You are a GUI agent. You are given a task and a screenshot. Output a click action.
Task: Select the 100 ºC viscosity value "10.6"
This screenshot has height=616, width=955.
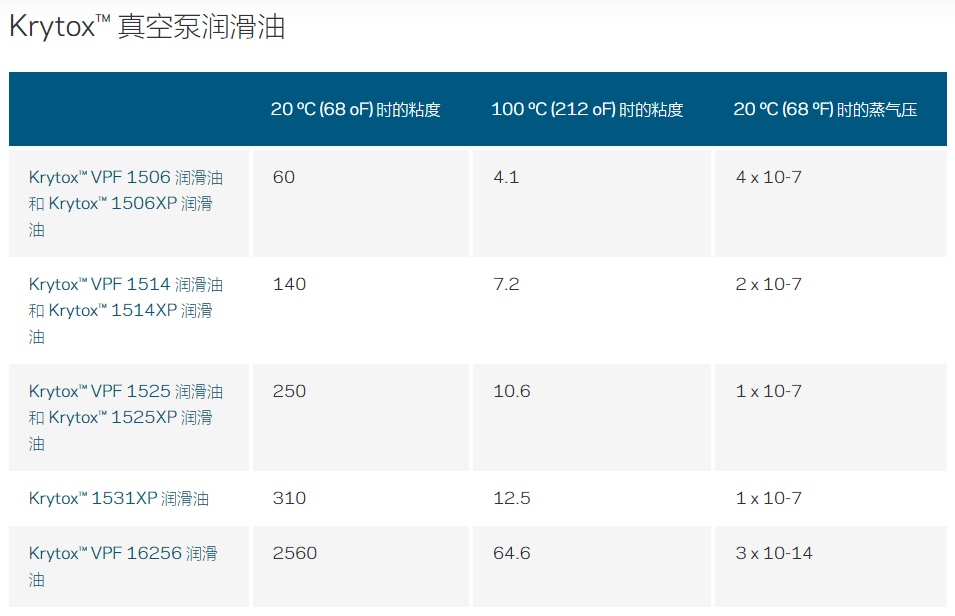tap(512, 391)
